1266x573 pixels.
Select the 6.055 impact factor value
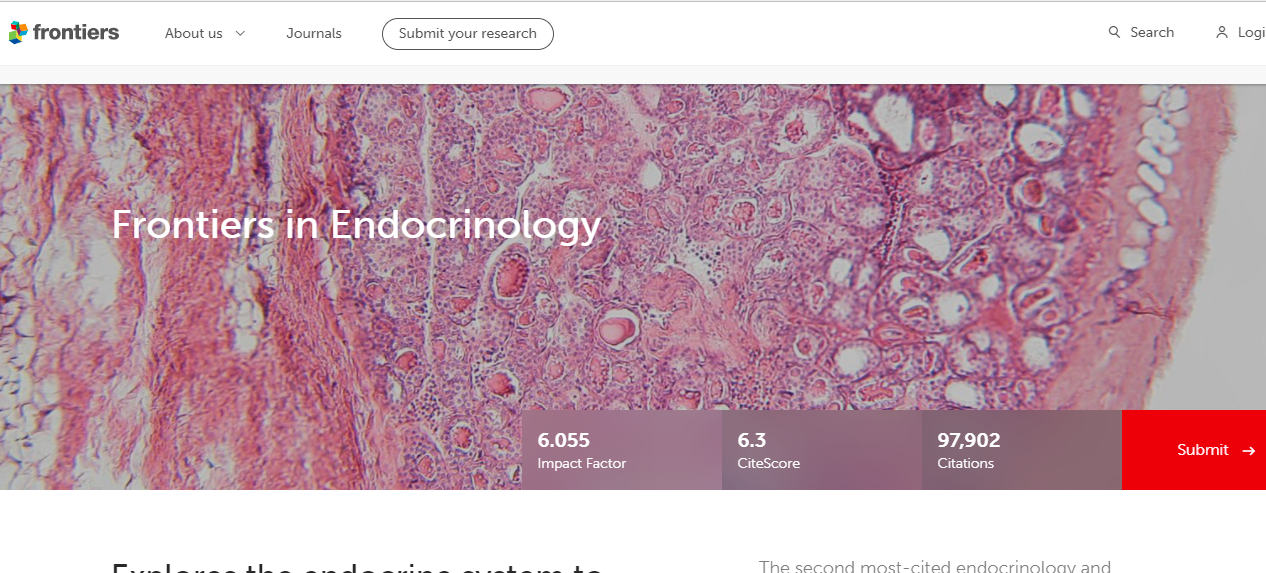click(x=564, y=440)
